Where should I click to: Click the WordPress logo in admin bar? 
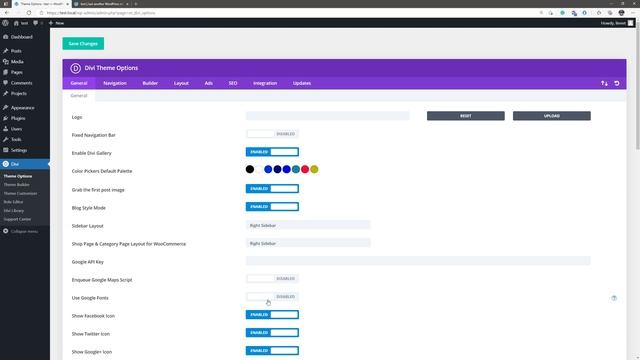(5, 23)
